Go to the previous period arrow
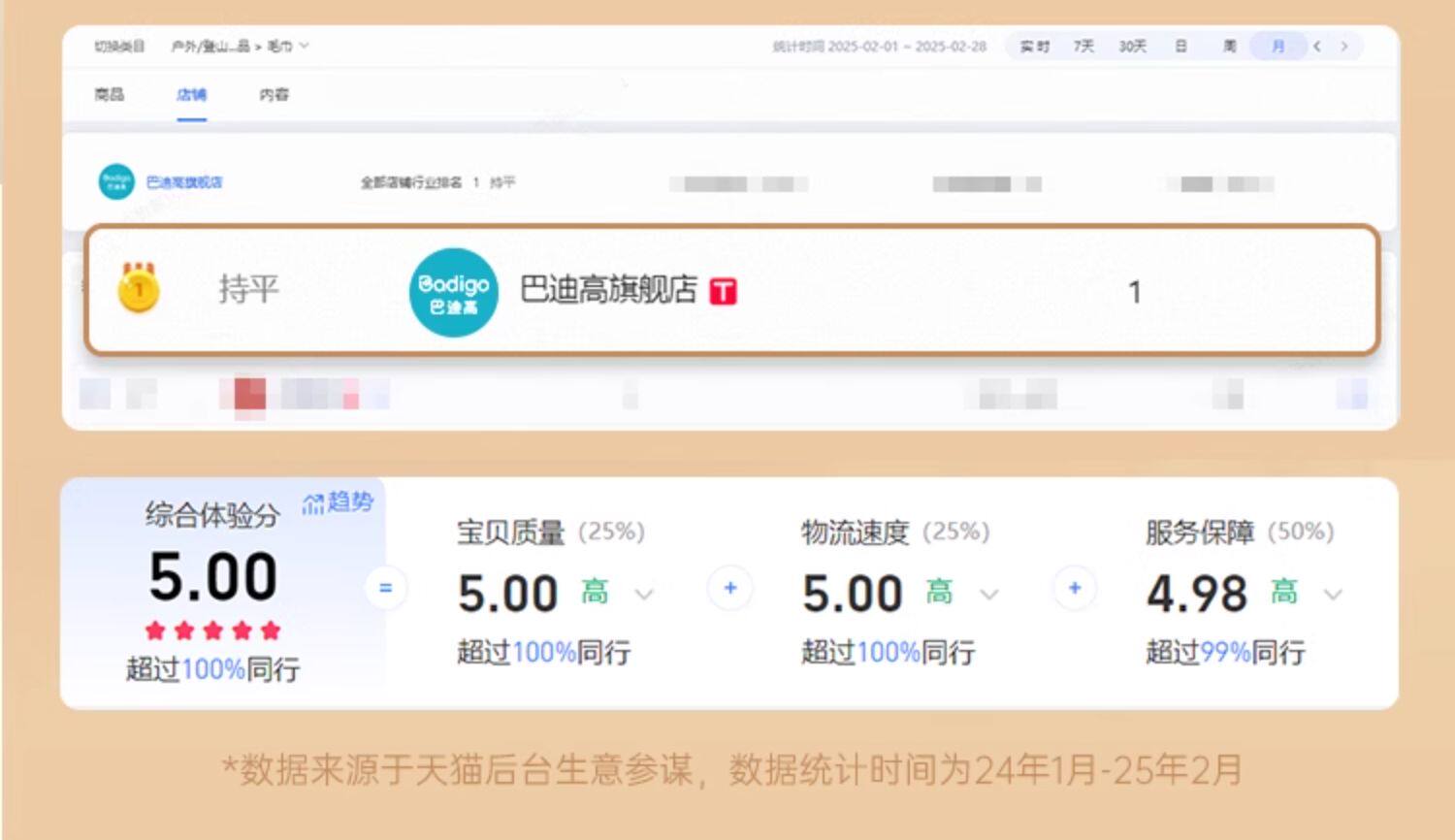The image size is (1455, 840). click(x=1317, y=46)
